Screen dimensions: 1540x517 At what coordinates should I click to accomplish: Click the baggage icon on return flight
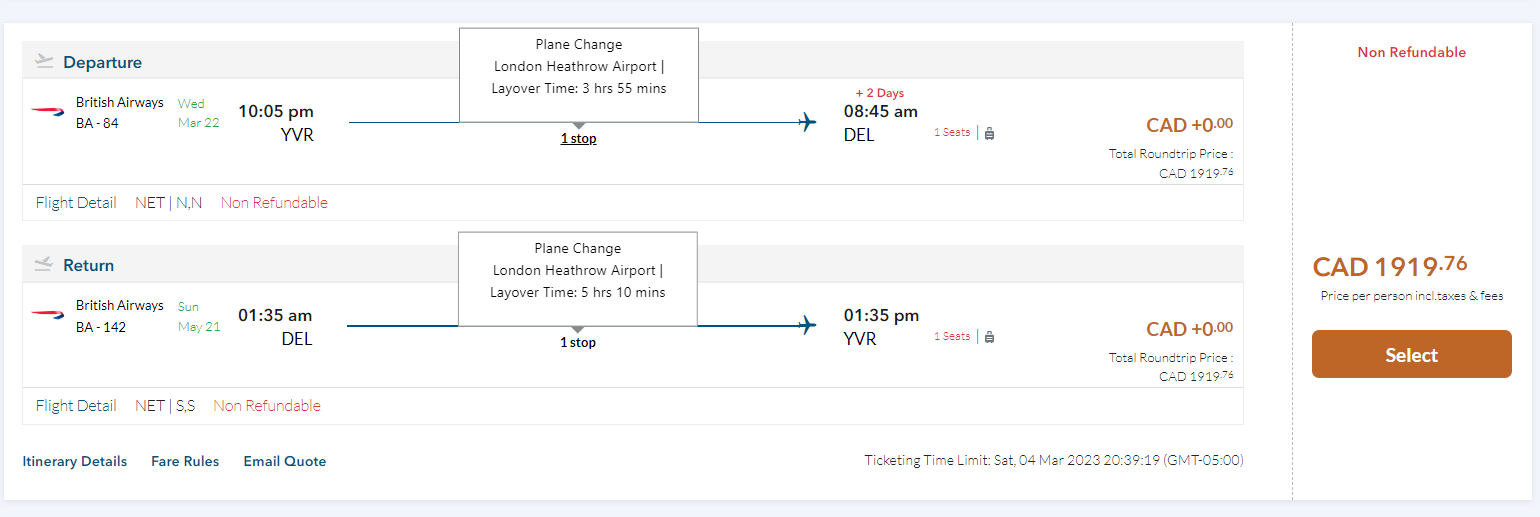989,337
